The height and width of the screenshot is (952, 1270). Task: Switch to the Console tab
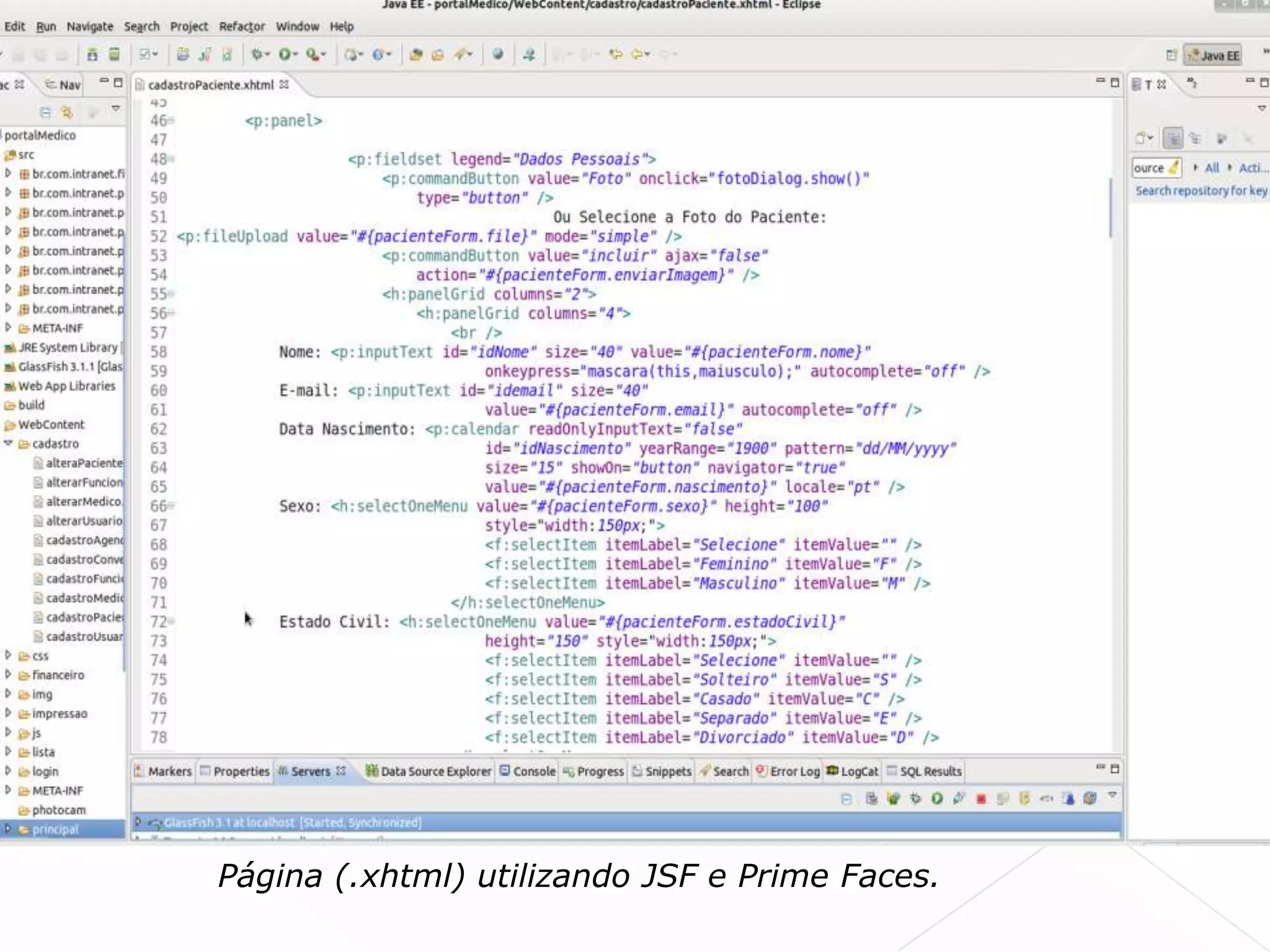pyautogui.click(x=528, y=771)
